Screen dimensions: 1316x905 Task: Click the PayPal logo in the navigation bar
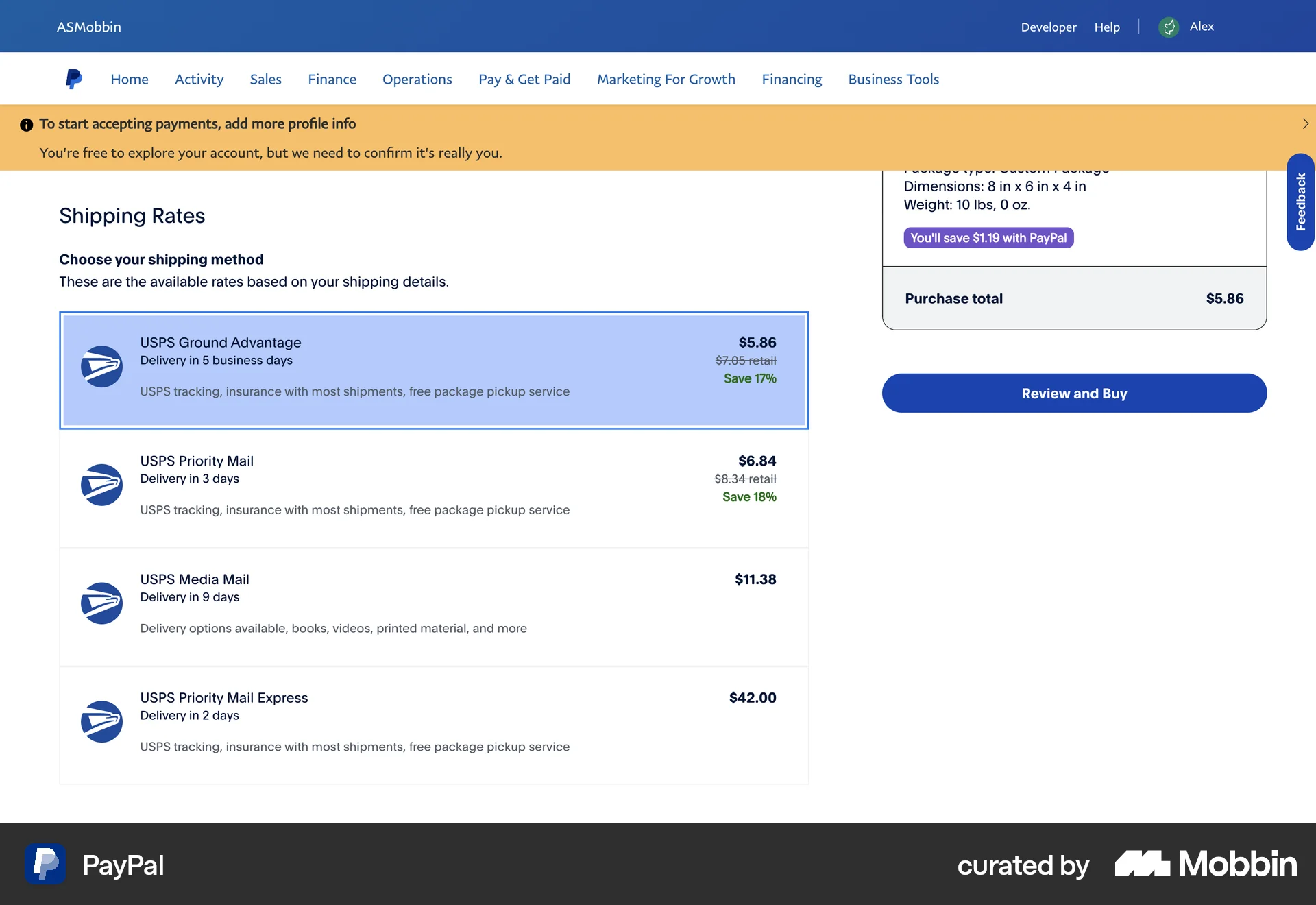click(74, 78)
